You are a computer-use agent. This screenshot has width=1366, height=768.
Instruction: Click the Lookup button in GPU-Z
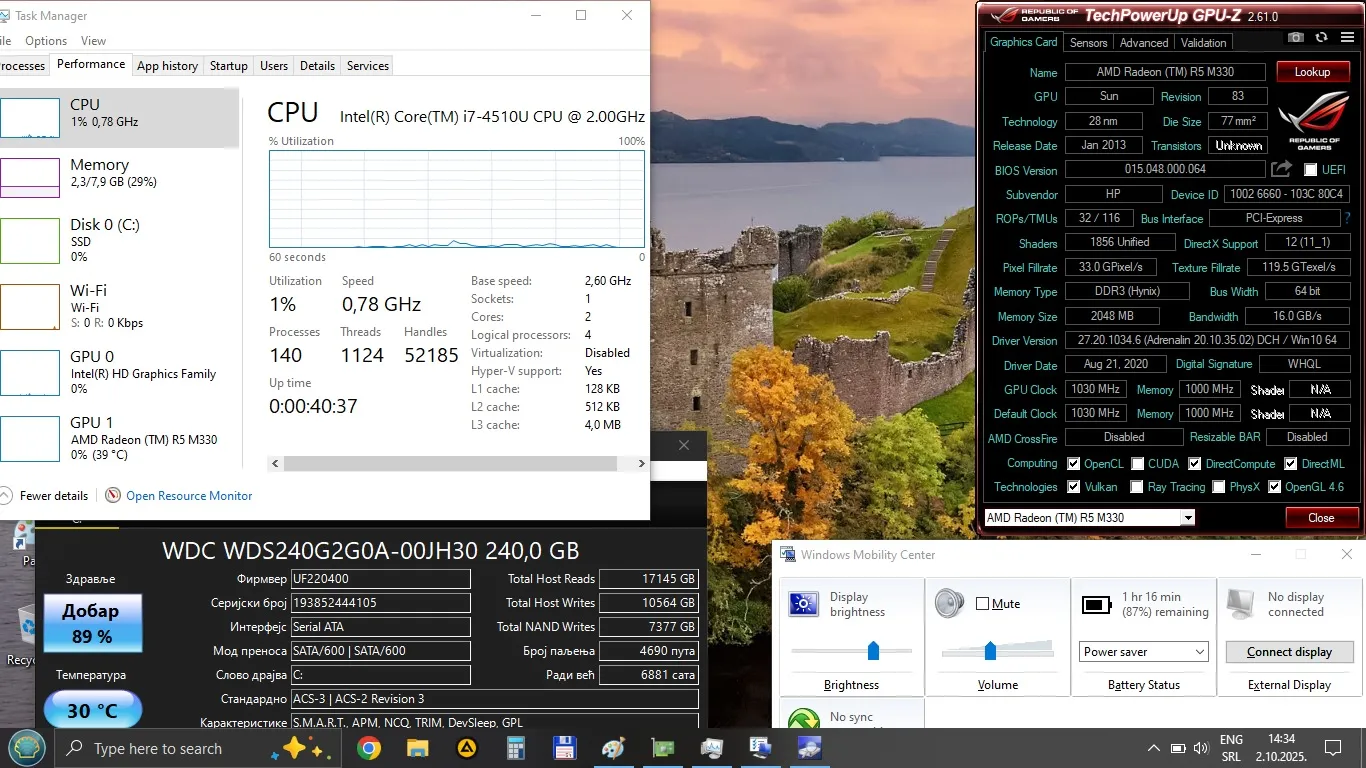pyautogui.click(x=1312, y=72)
